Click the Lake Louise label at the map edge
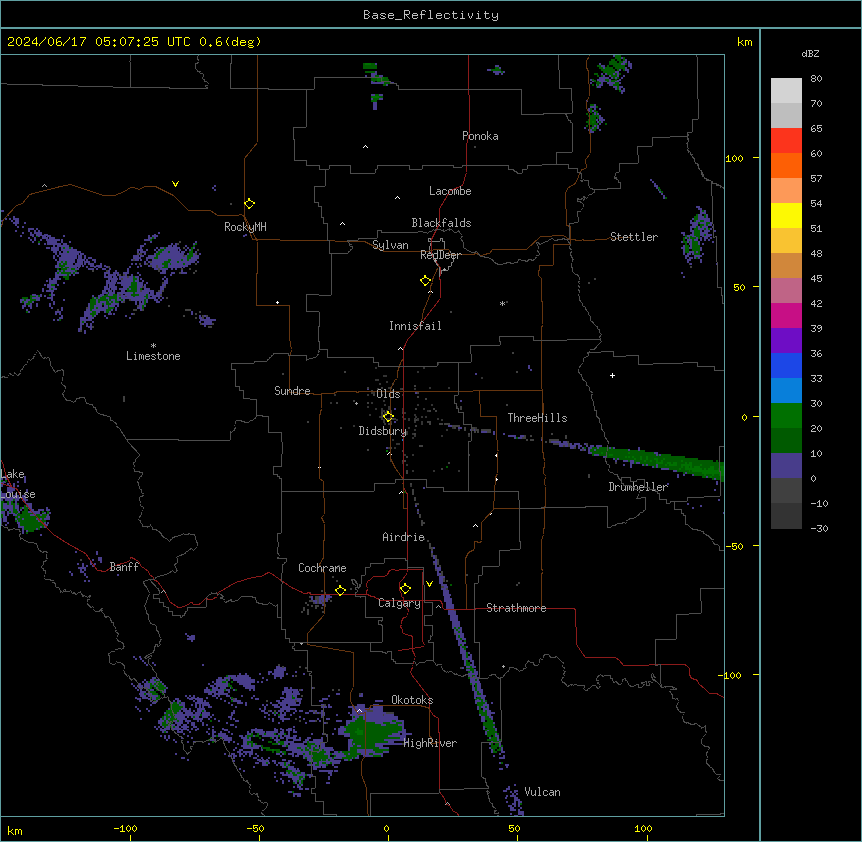The image size is (862, 842). click(x=18, y=484)
